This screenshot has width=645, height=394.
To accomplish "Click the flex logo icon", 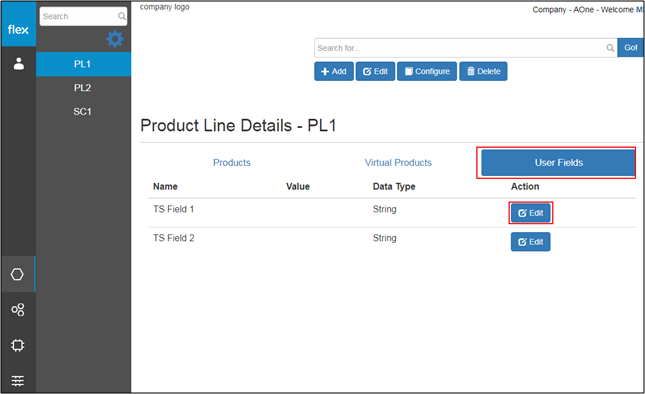I will (x=18, y=29).
